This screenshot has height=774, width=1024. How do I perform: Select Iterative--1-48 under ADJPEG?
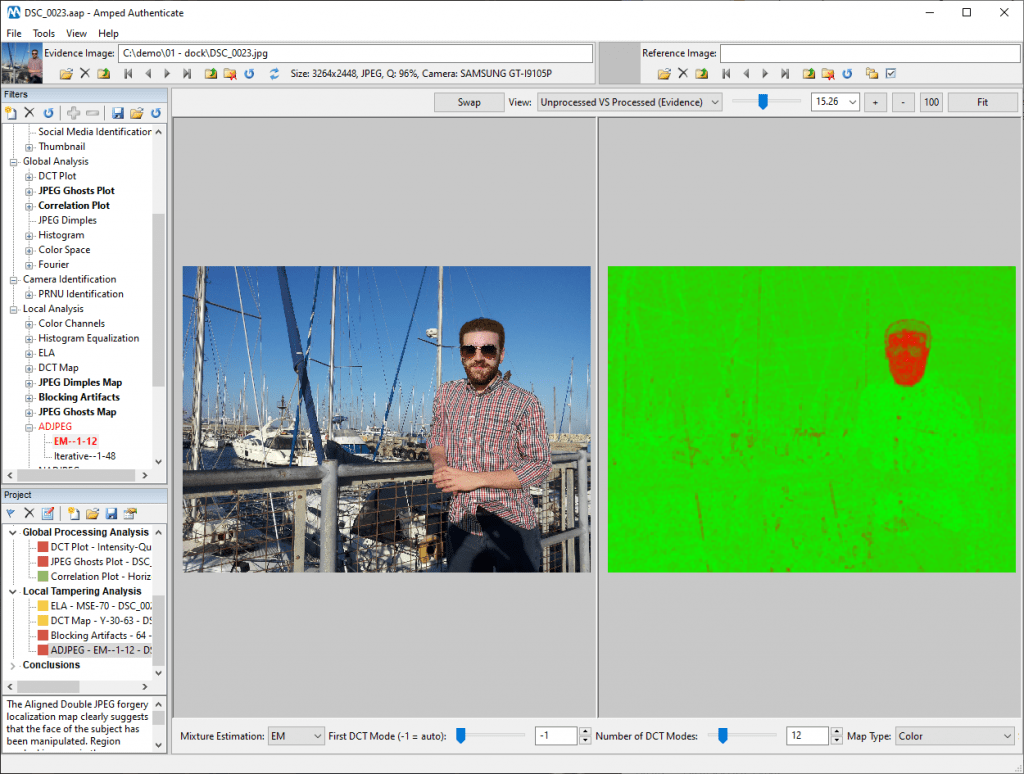point(84,456)
